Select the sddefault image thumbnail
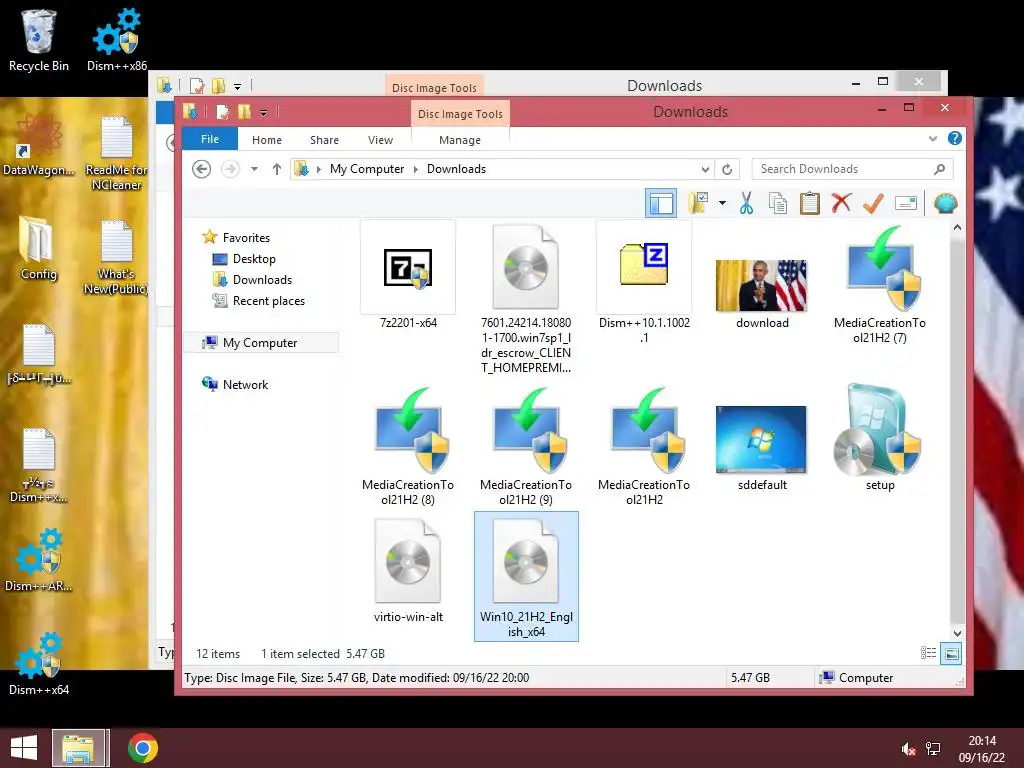The width and height of the screenshot is (1024, 768). 761,448
